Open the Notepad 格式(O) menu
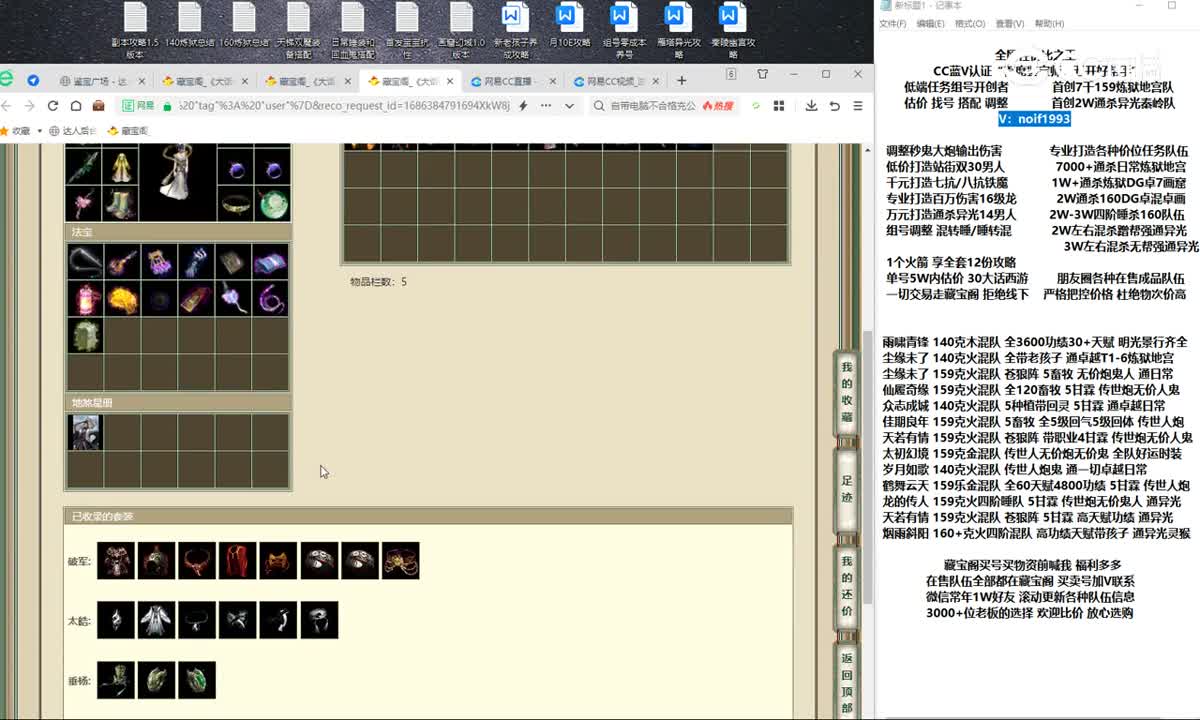The image size is (1200, 720). pyautogui.click(x=969, y=24)
